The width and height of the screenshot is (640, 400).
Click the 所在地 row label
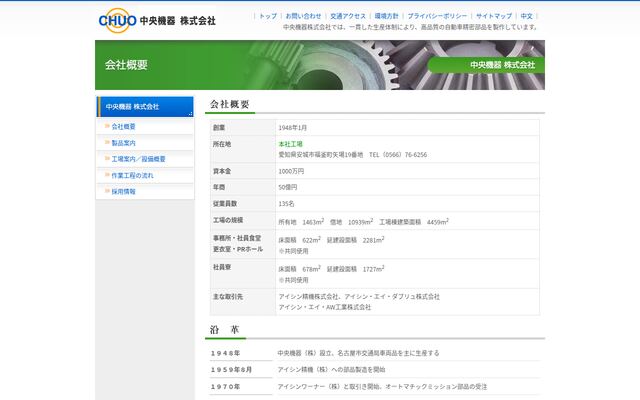[222, 144]
